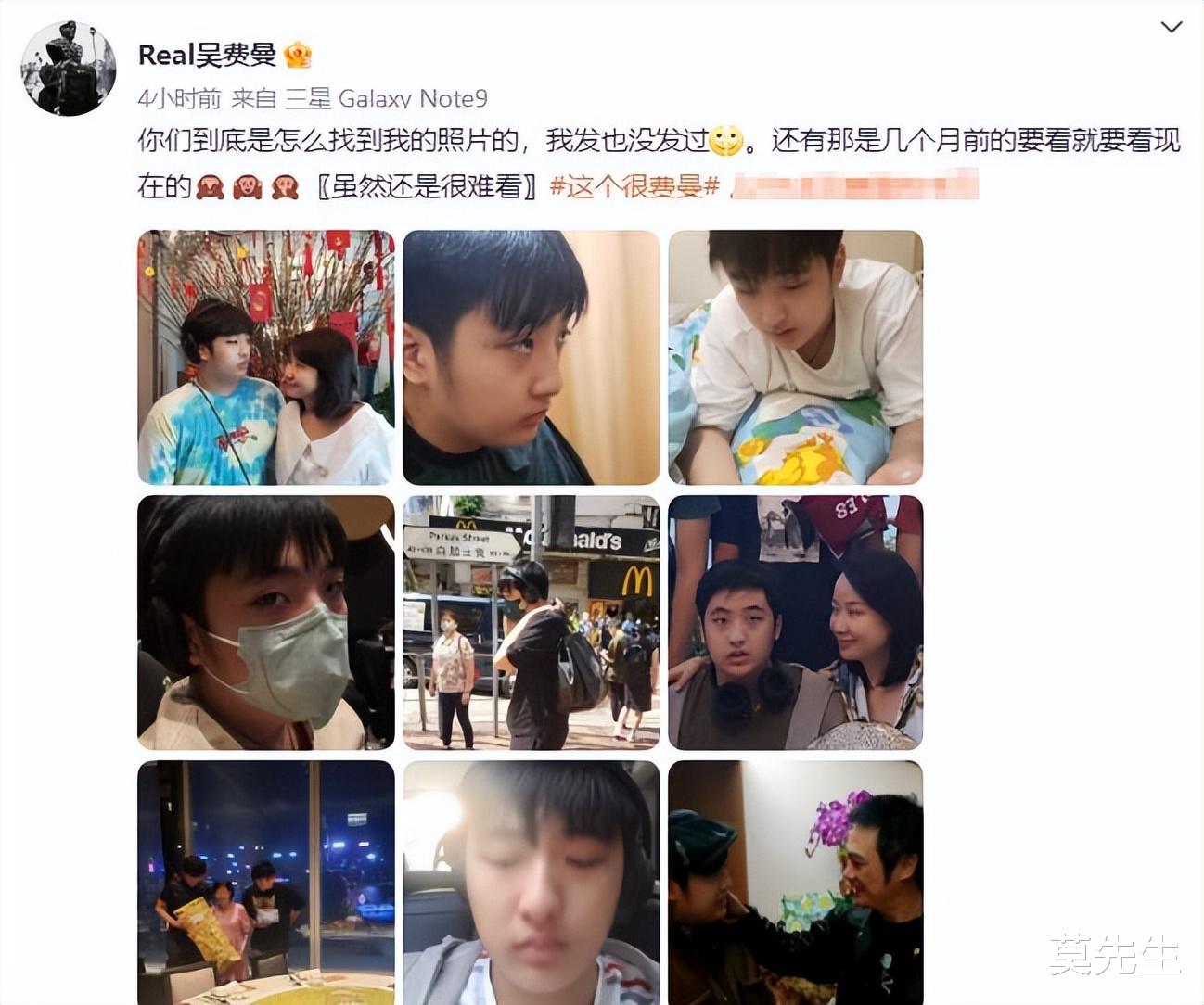Viewport: 1204px width, 1005px height.
Task: Open the night restaurant window photo
Action: pos(266,883)
